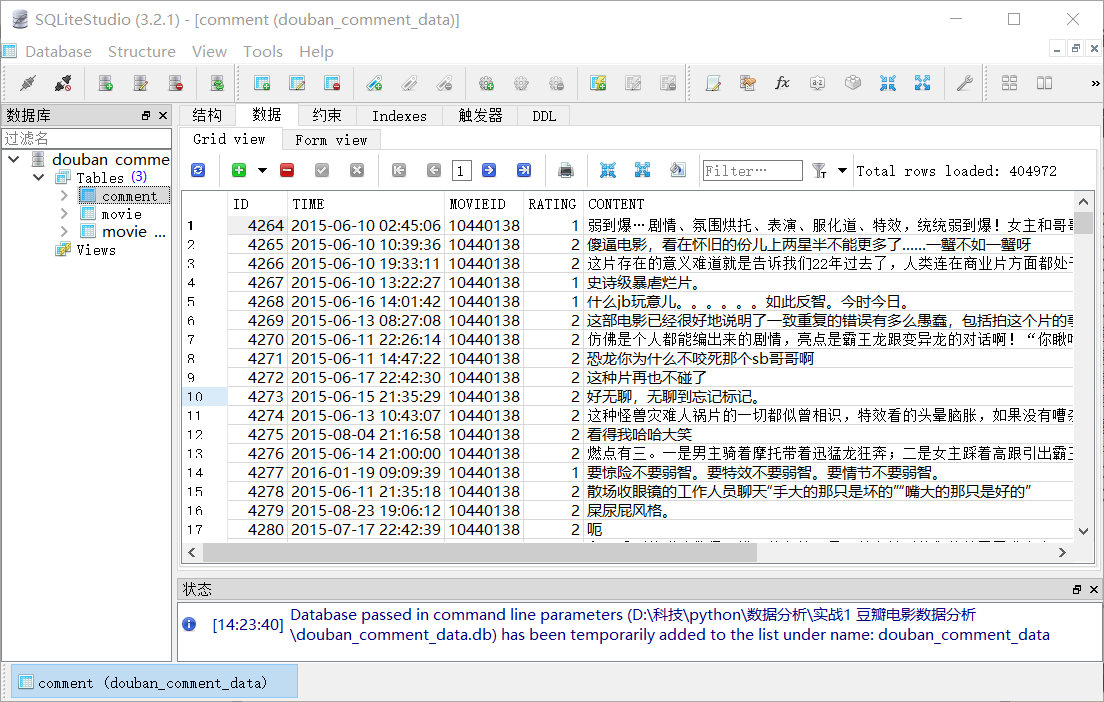Click the create index icon
Screen dimensions: 1104x702
click(x=375, y=83)
